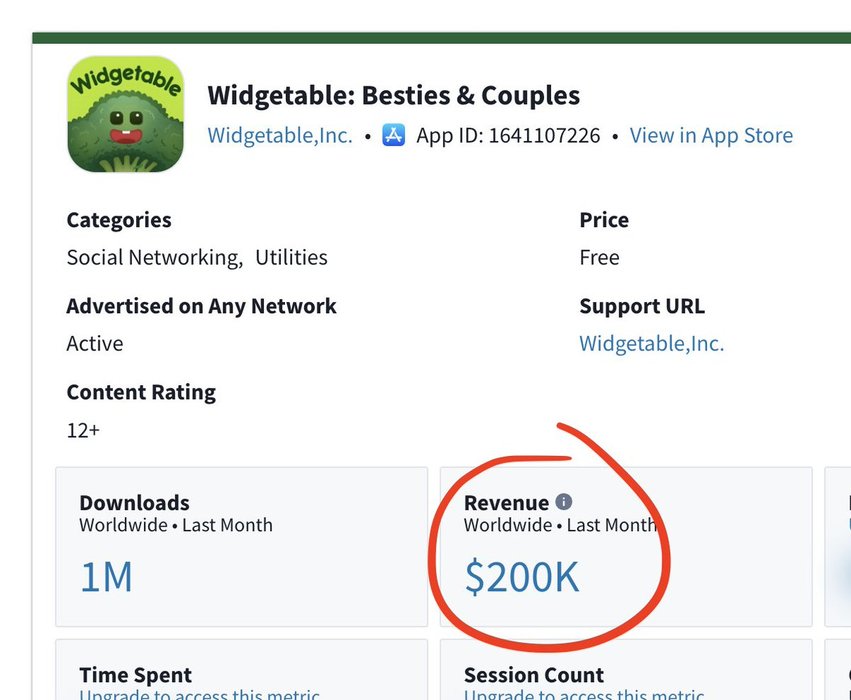Click the Time Spent card heading

(135, 676)
